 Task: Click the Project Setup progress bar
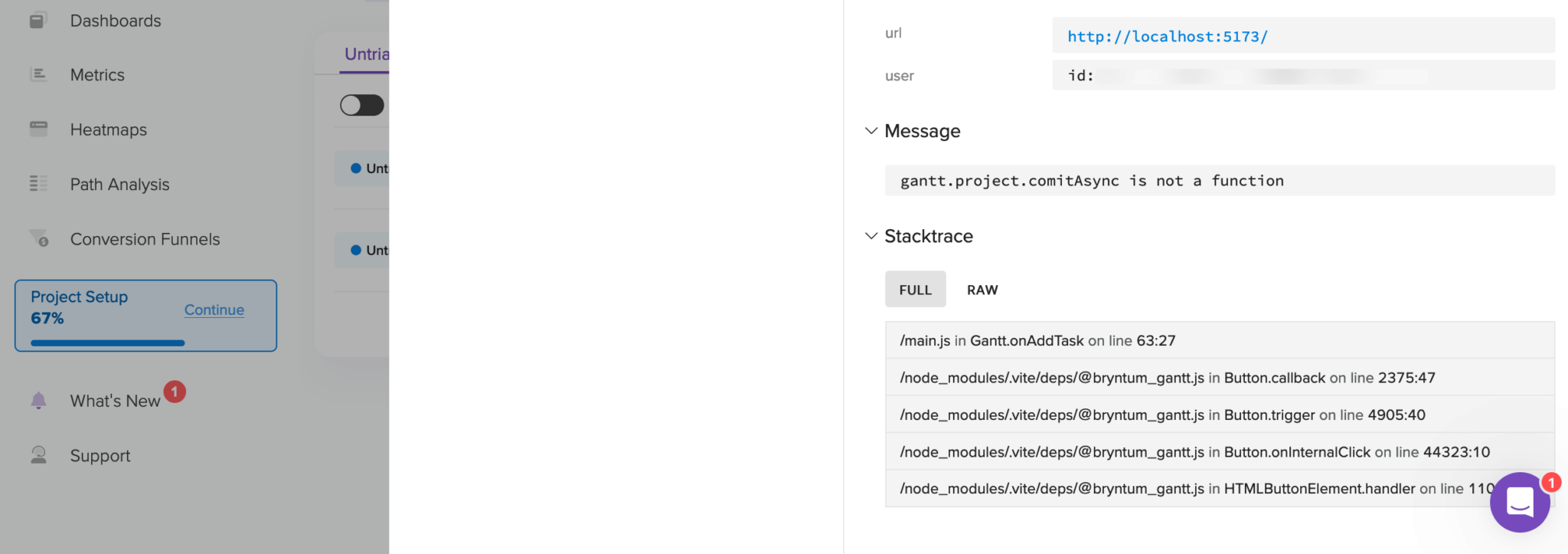[x=108, y=343]
